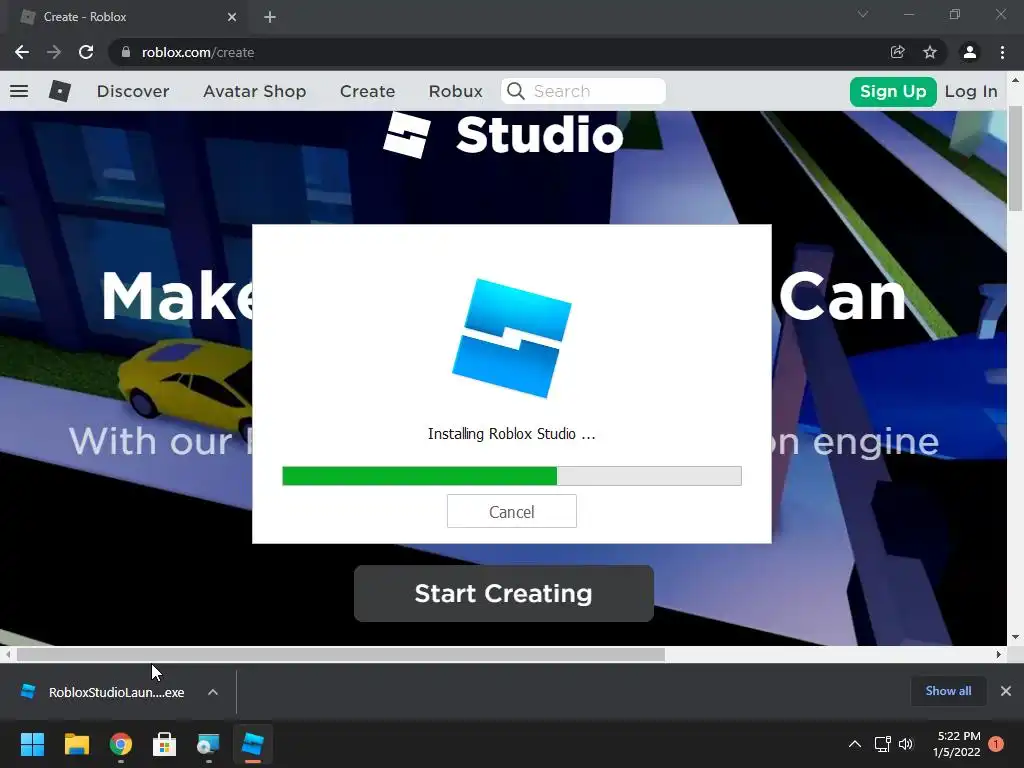Screen dimensions: 1024x768
Task: Click the scroll left arrow
Action: [7, 654]
